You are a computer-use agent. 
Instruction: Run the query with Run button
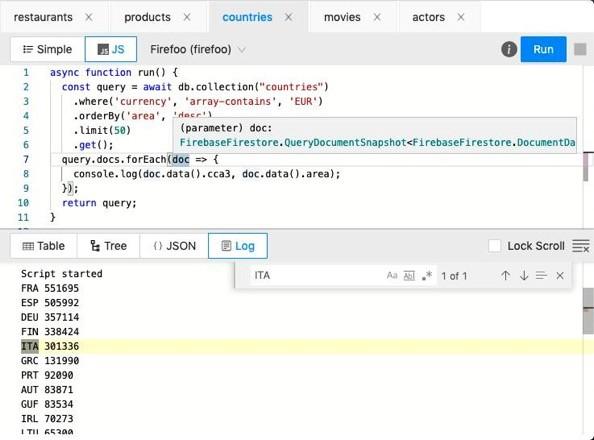pos(543,49)
